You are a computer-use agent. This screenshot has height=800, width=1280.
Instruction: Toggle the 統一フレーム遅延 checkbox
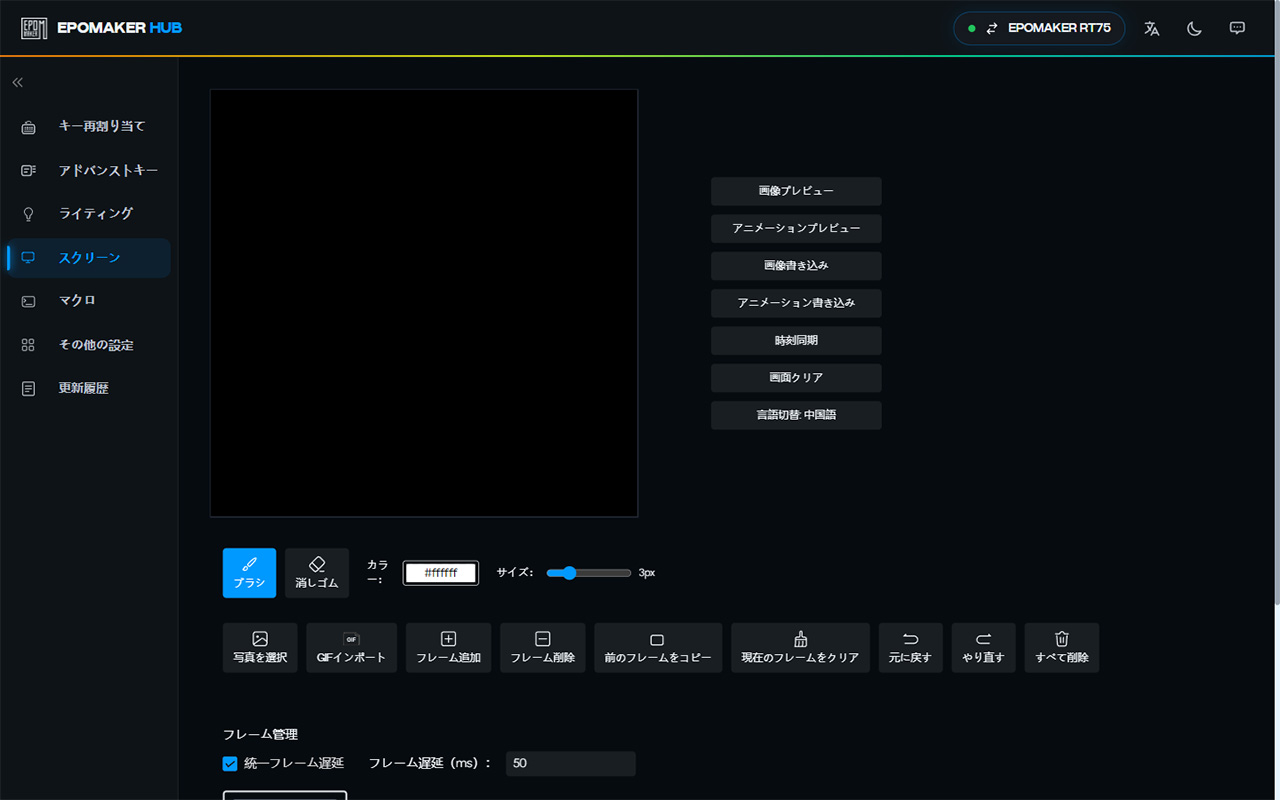tap(230, 764)
